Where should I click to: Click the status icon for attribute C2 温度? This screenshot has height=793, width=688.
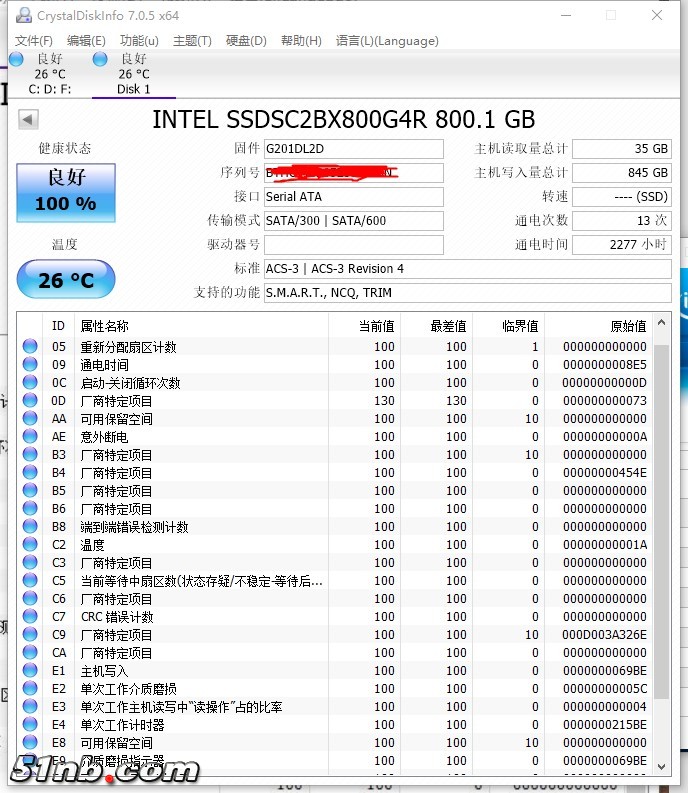tap(30, 545)
